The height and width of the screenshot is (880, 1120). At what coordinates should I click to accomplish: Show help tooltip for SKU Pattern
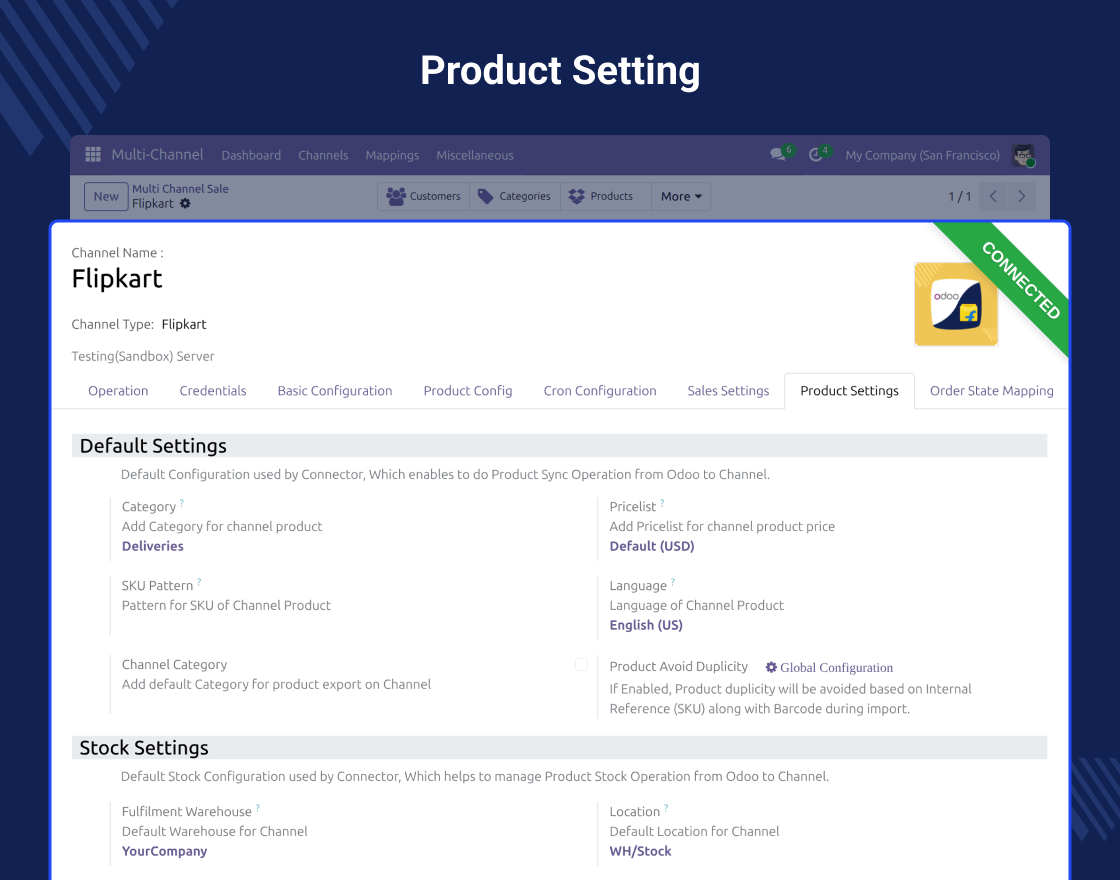(199, 581)
